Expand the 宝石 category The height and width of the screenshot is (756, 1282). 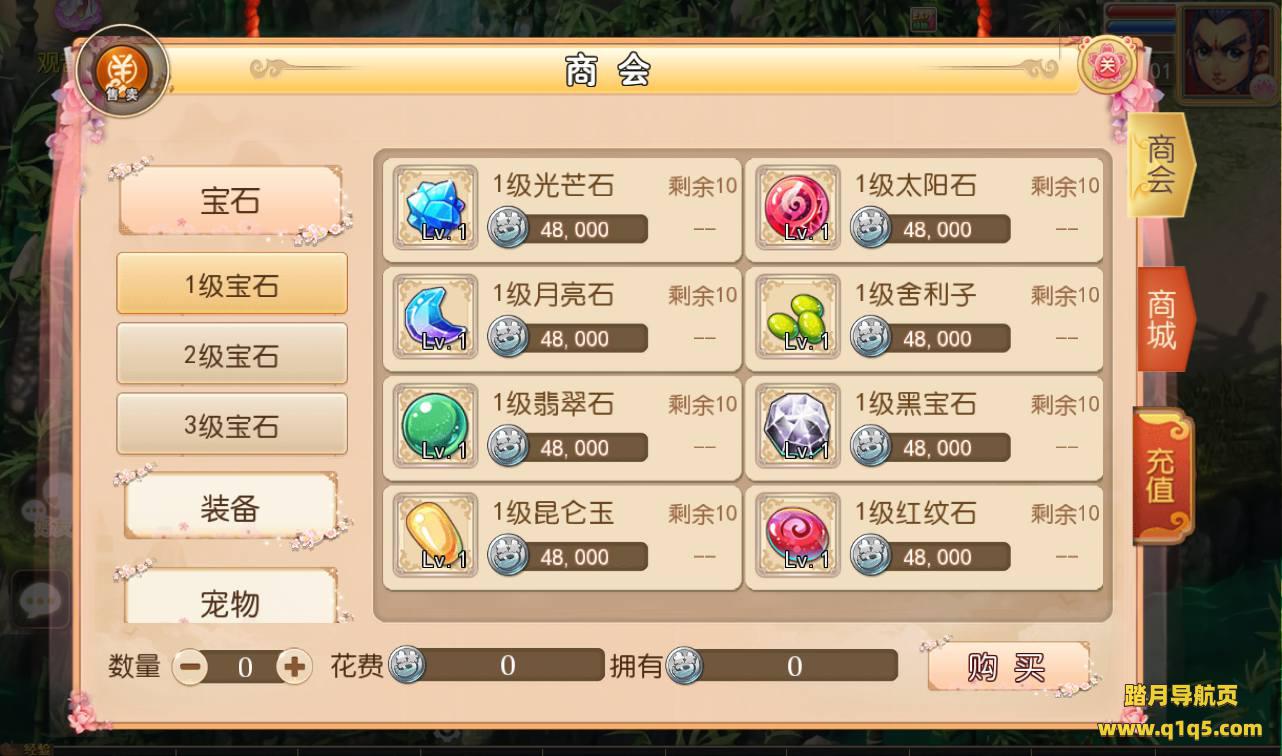click(231, 201)
